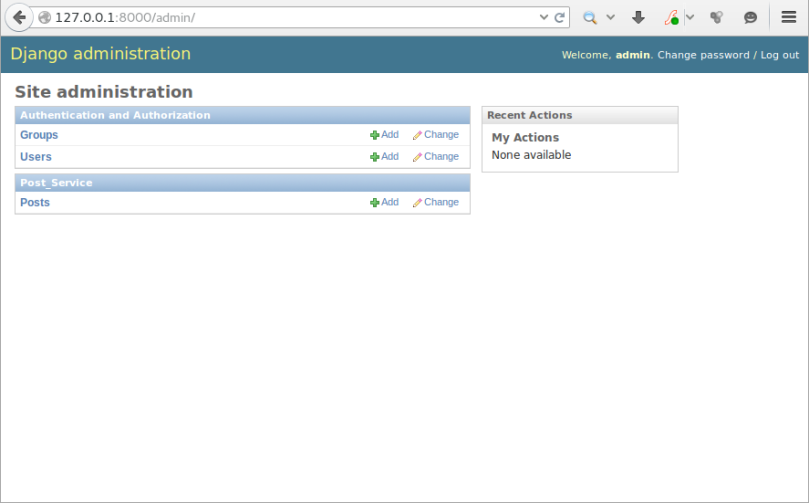Reload the page with the refresh icon
Screen dimensions: 809x503
tap(559, 18)
